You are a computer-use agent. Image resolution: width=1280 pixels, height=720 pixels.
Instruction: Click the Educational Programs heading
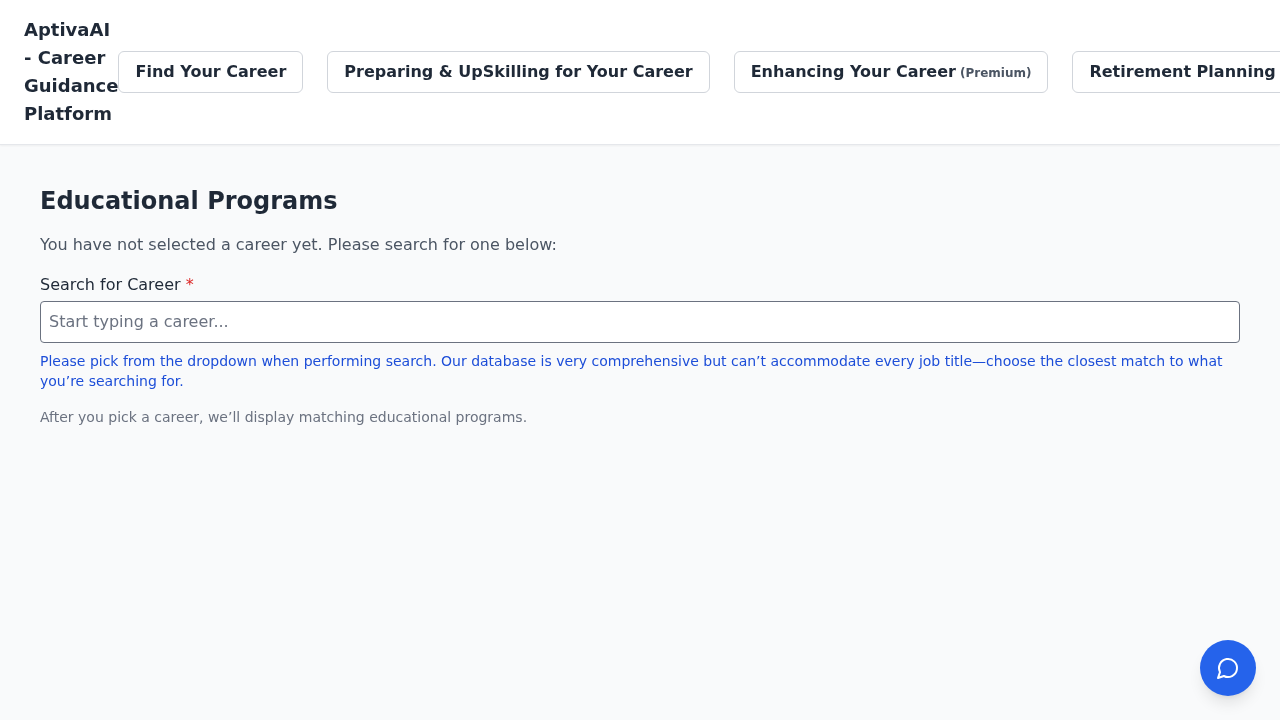coord(188,201)
